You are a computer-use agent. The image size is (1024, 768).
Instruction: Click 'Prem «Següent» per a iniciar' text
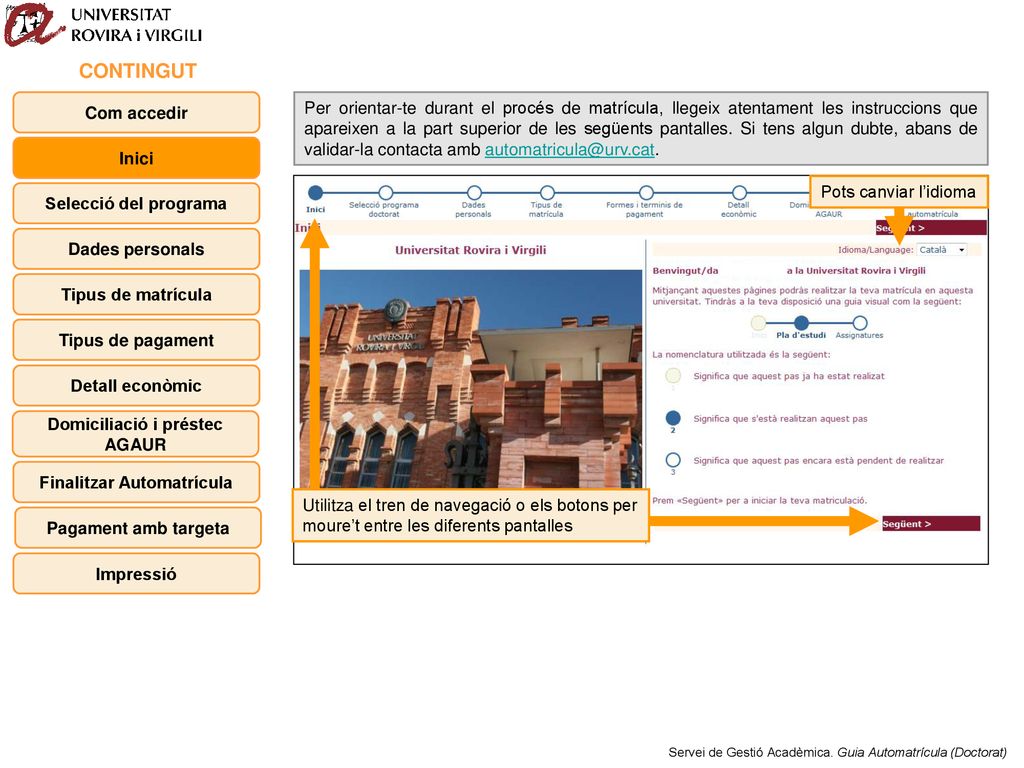[x=760, y=500]
